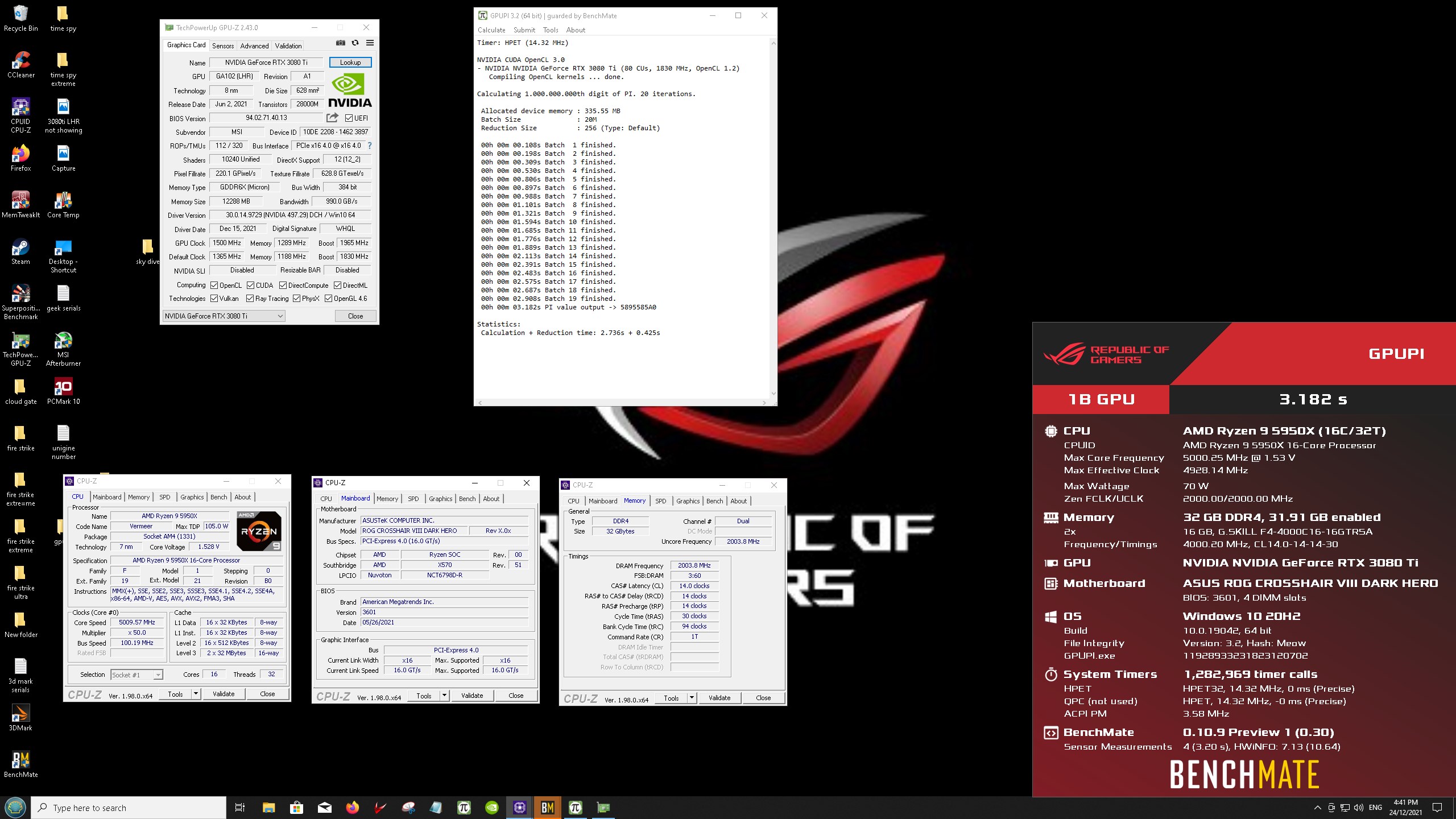Open MemTweakIt desktop icon
This screenshot has height=819, width=1456.
click(x=21, y=205)
